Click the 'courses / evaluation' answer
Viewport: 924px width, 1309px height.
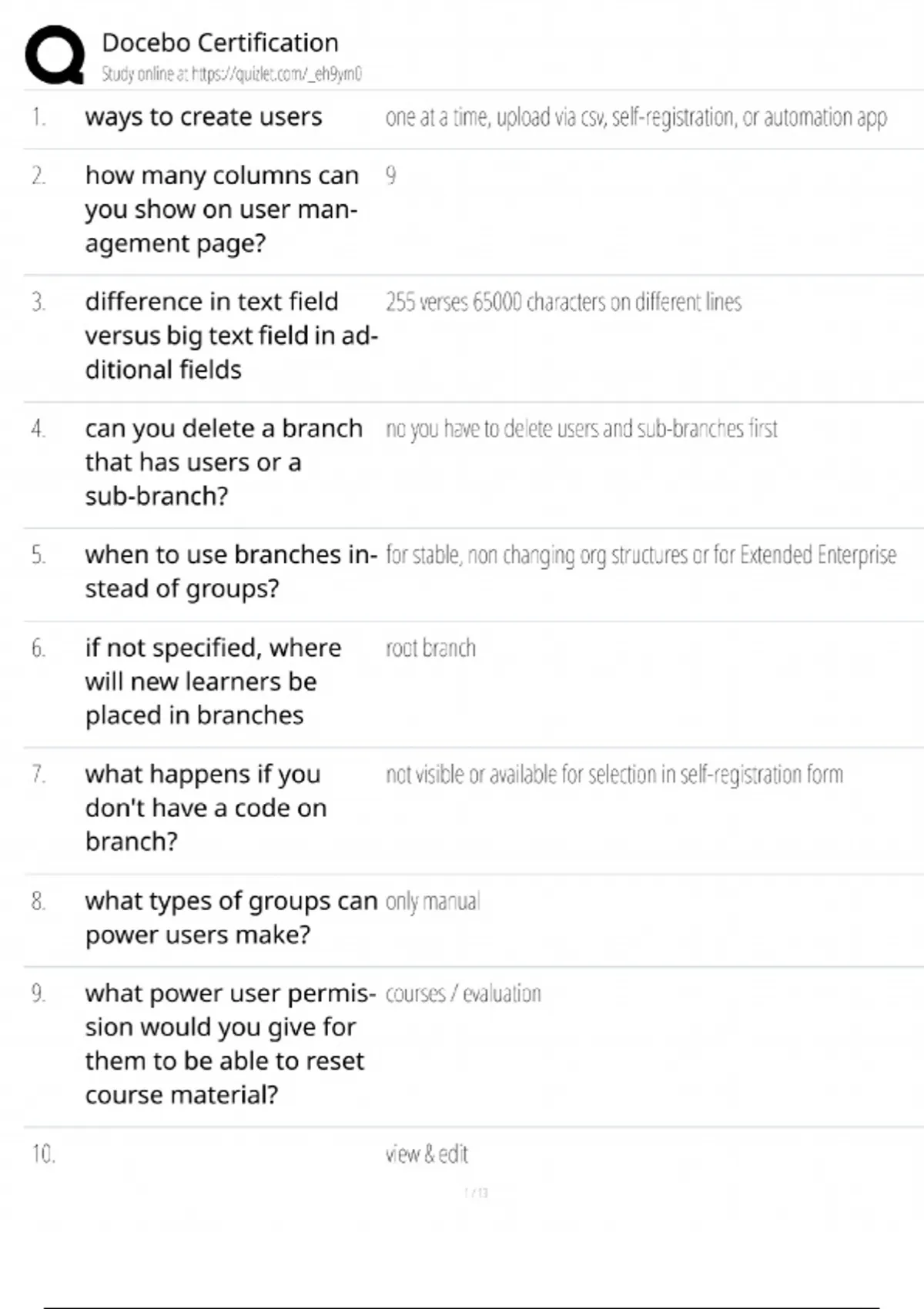click(463, 994)
